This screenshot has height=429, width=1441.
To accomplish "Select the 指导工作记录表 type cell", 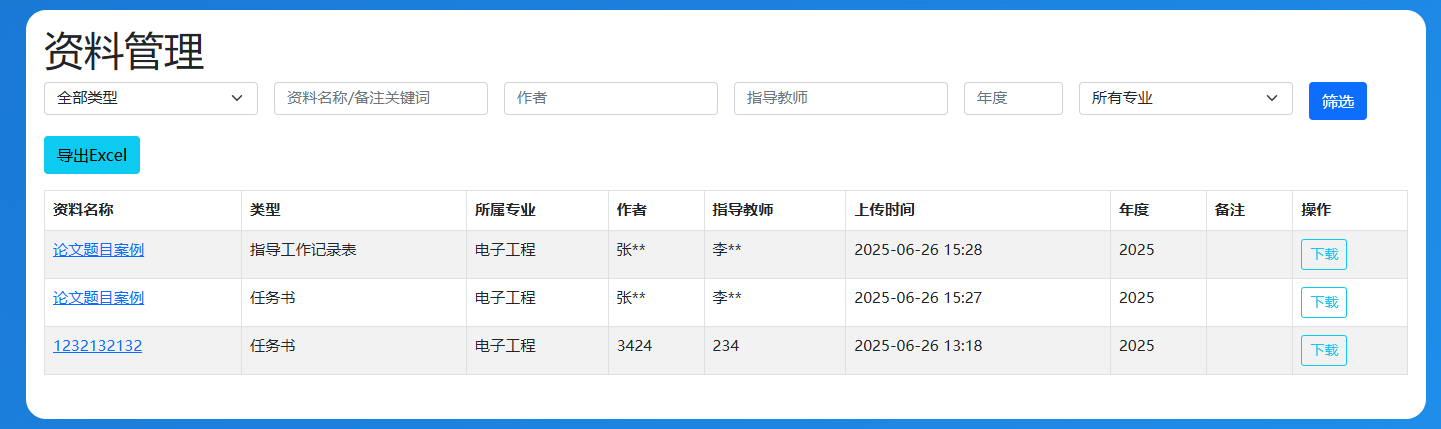I will tap(354, 254).
